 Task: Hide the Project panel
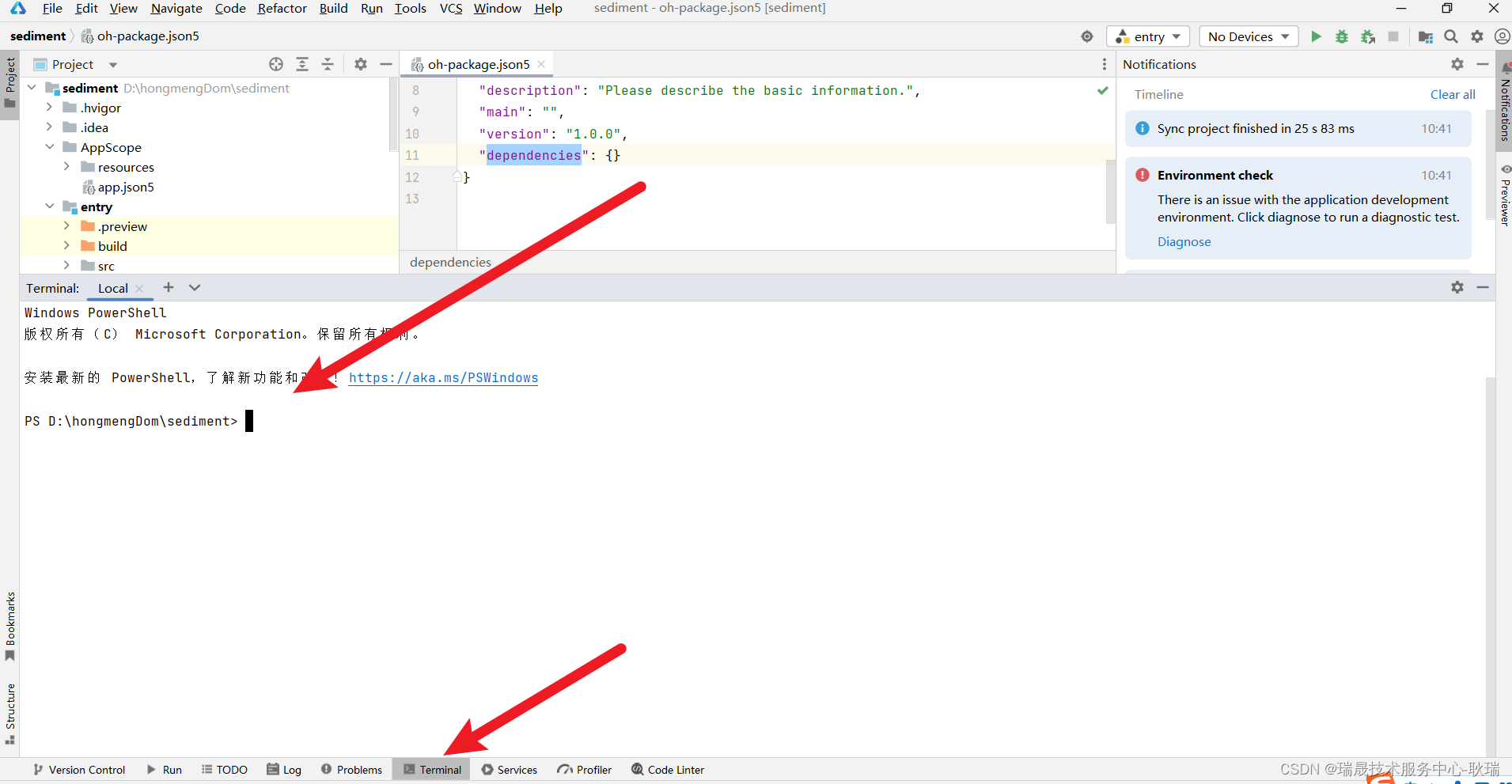coord(386,64)
